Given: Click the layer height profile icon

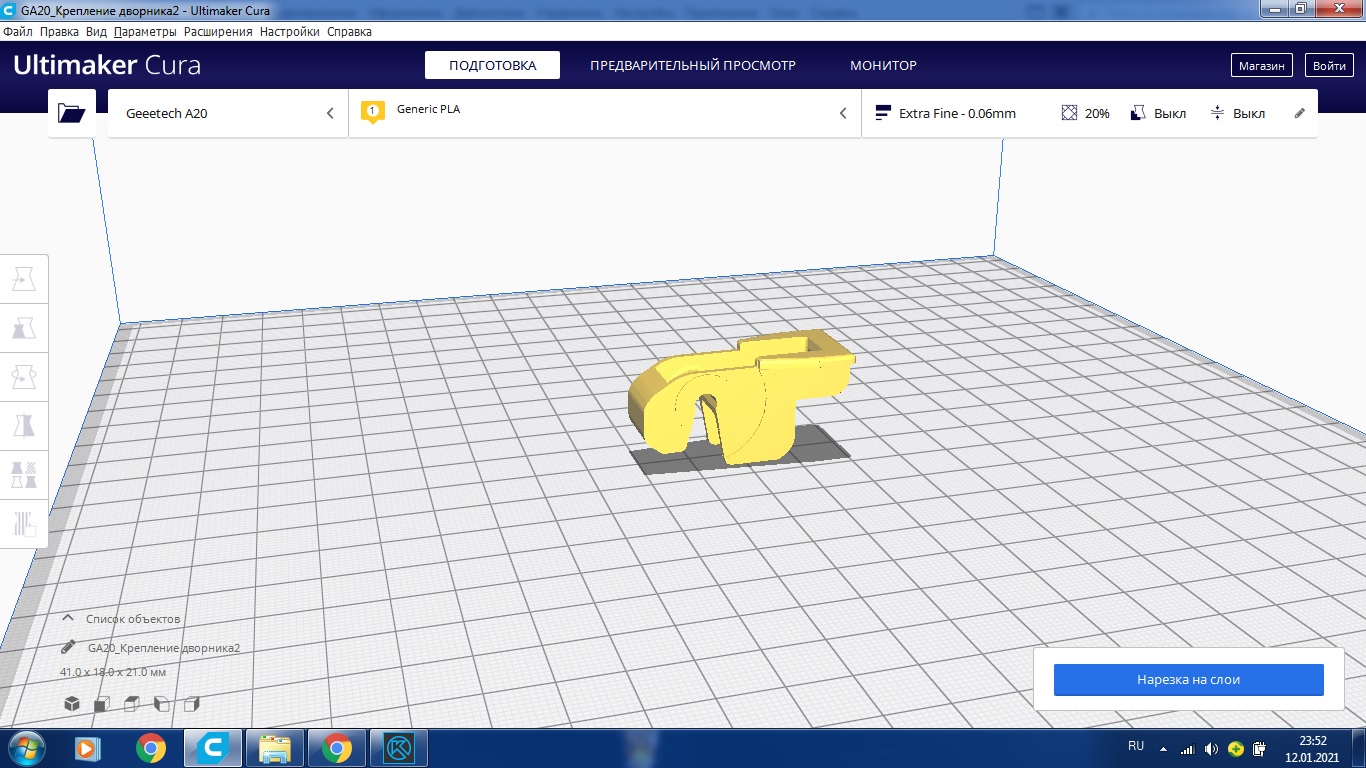Looking at the screenshot, I should 882,113.
